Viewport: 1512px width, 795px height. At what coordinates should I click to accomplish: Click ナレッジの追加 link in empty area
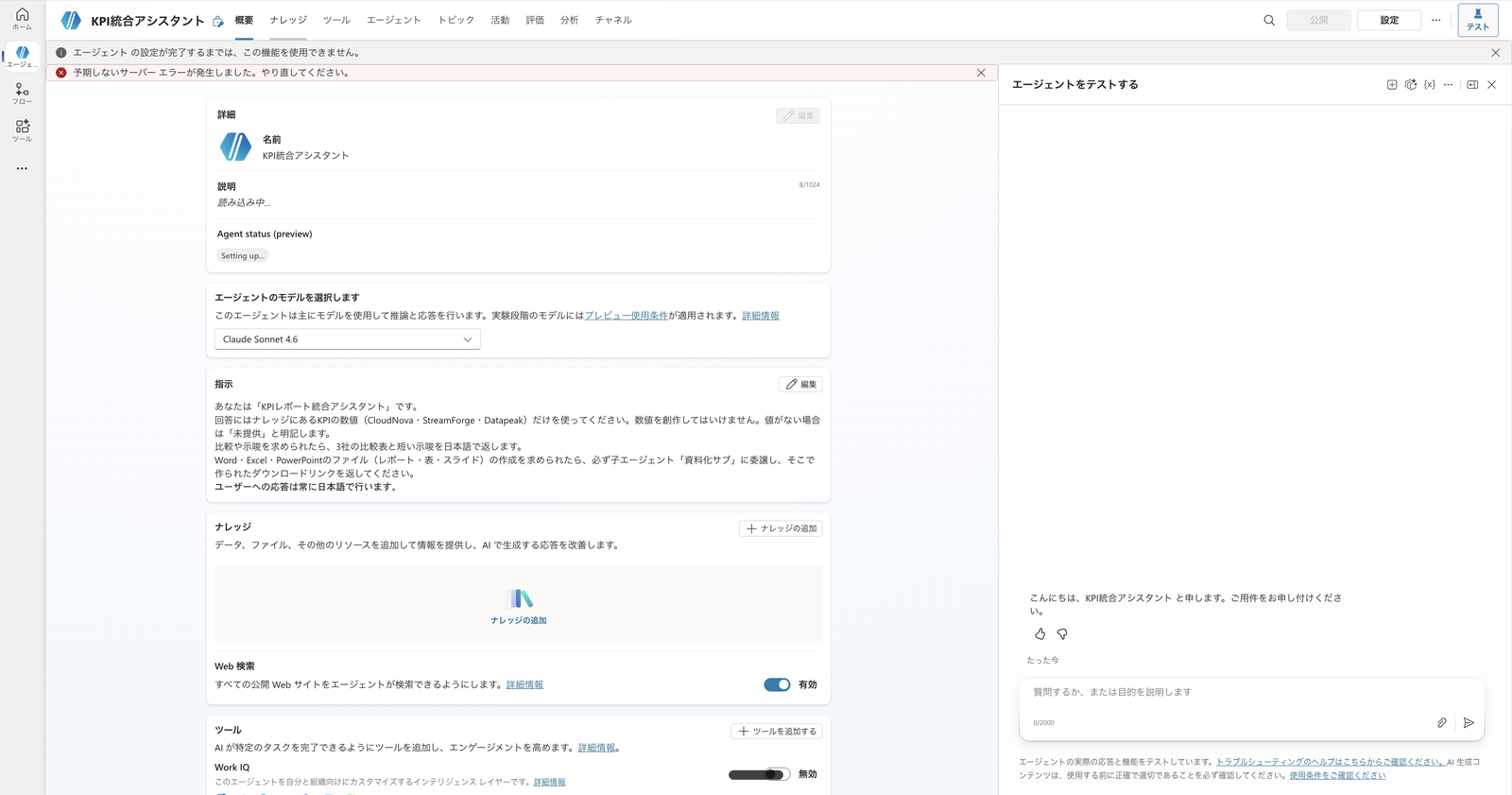(519, 621)
